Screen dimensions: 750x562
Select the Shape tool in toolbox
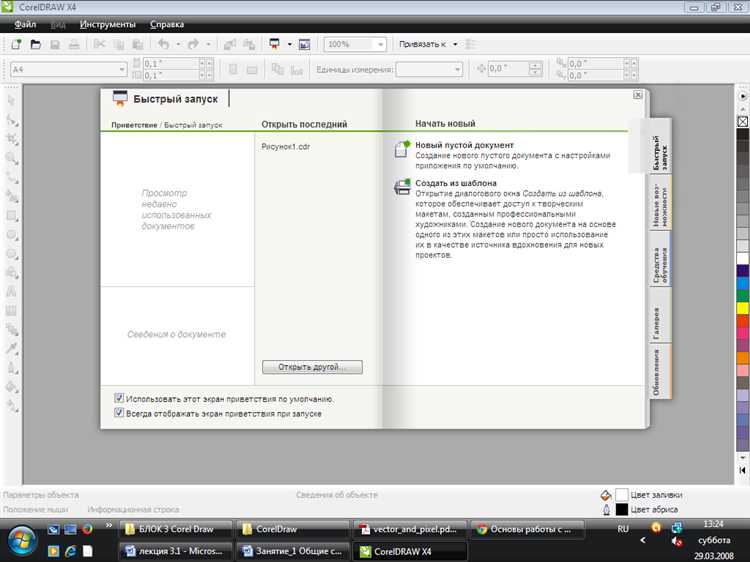coord(11,120)
